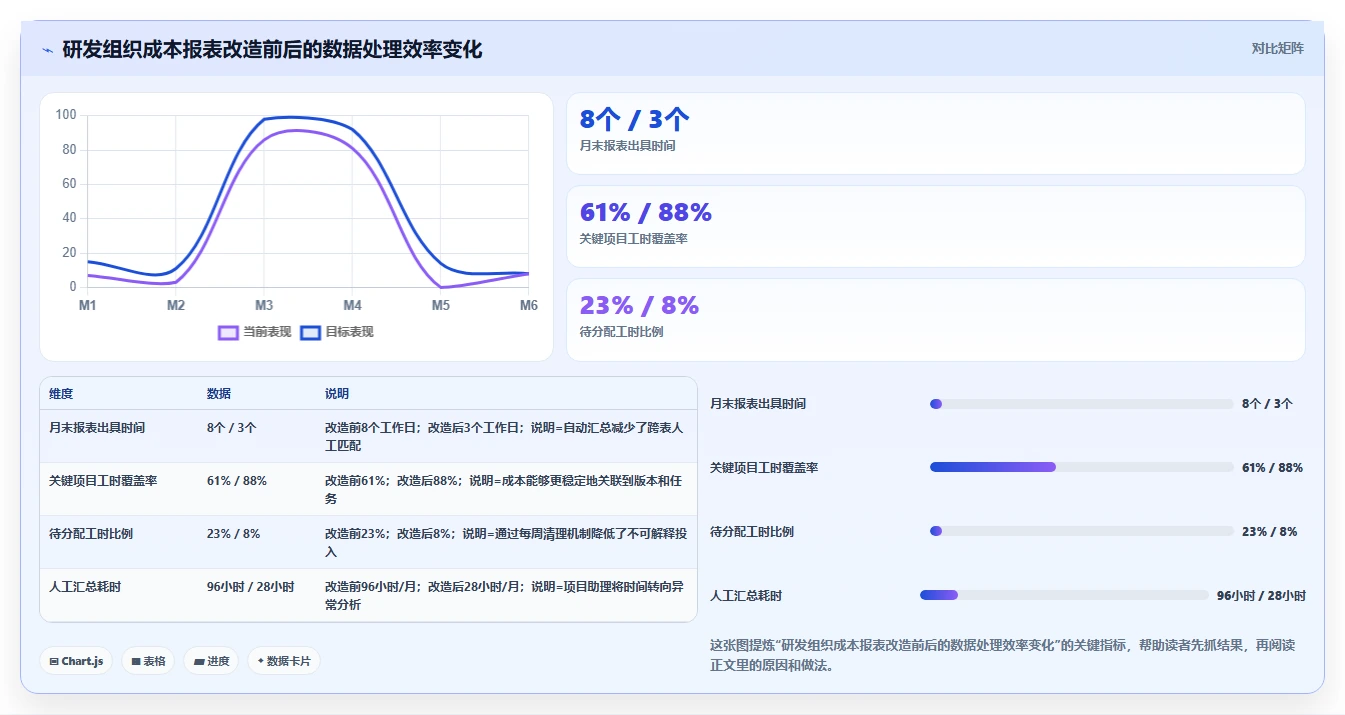Image resolution: width=1345 pixels, height=715 pixels.
Task: Click the 关键项目工时覆盖率 caption in data card
Action: coord(633,239)
